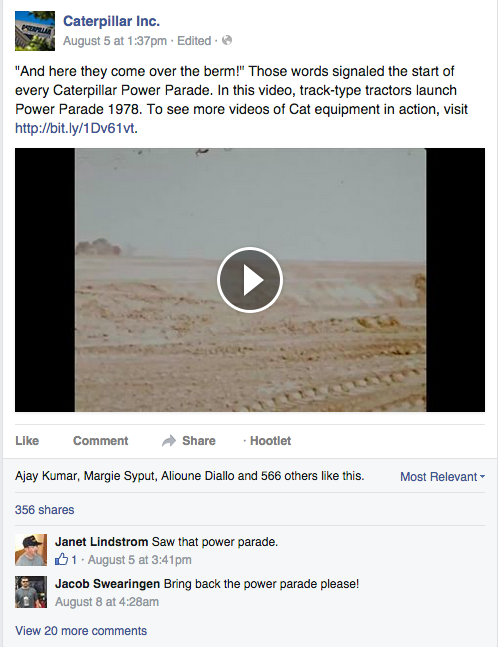Open the bit.ly/1Dv61vt link
The height and width of the screenshot is (647, 498).
[x=75, y=128]
